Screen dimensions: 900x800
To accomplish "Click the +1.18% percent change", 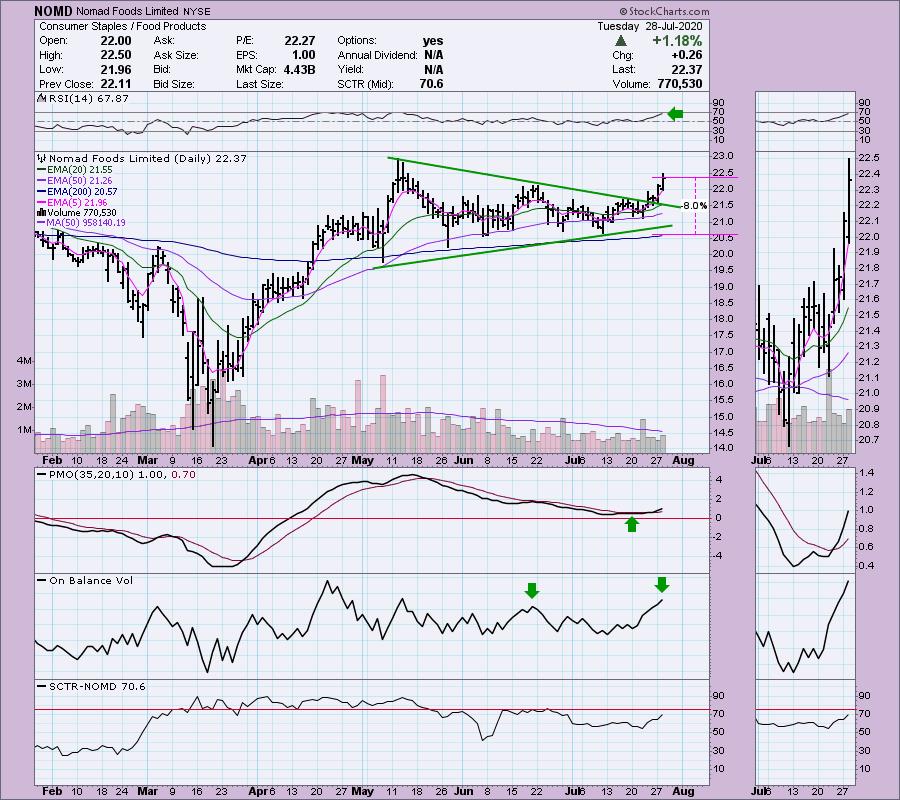I will 677,41.
